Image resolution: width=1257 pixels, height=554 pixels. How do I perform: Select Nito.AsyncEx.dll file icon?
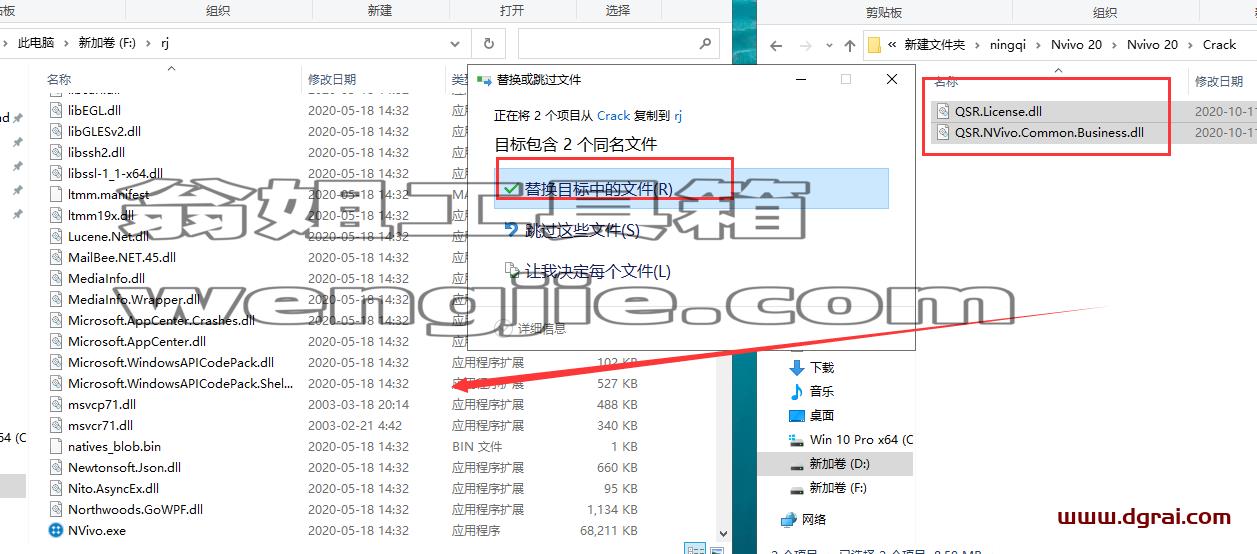pyautogui.click(x=58, y=488)
